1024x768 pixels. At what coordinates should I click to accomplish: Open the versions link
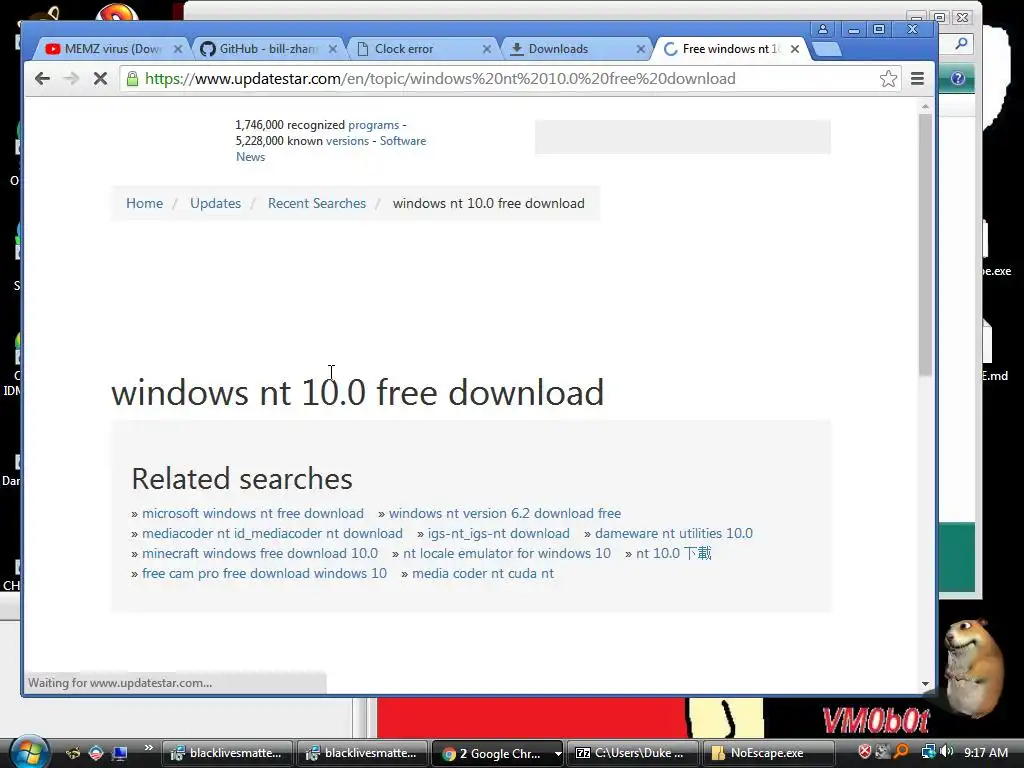tap(347, 141)
